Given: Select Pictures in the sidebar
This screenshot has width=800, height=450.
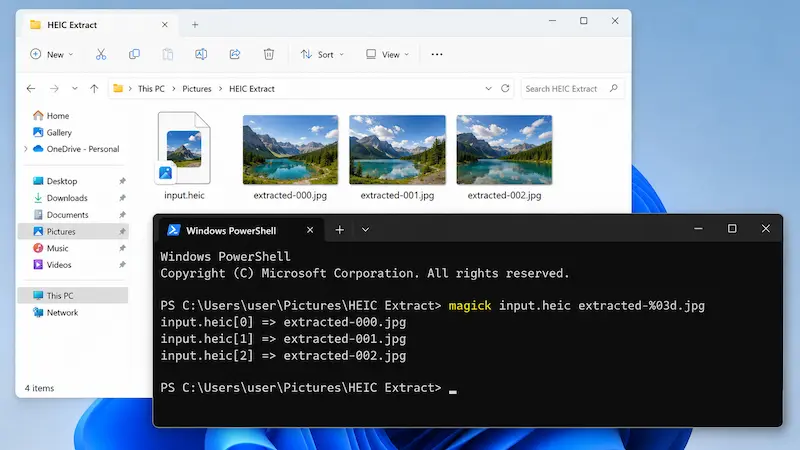Looking at the screenshot, I should tap(73, 232).
